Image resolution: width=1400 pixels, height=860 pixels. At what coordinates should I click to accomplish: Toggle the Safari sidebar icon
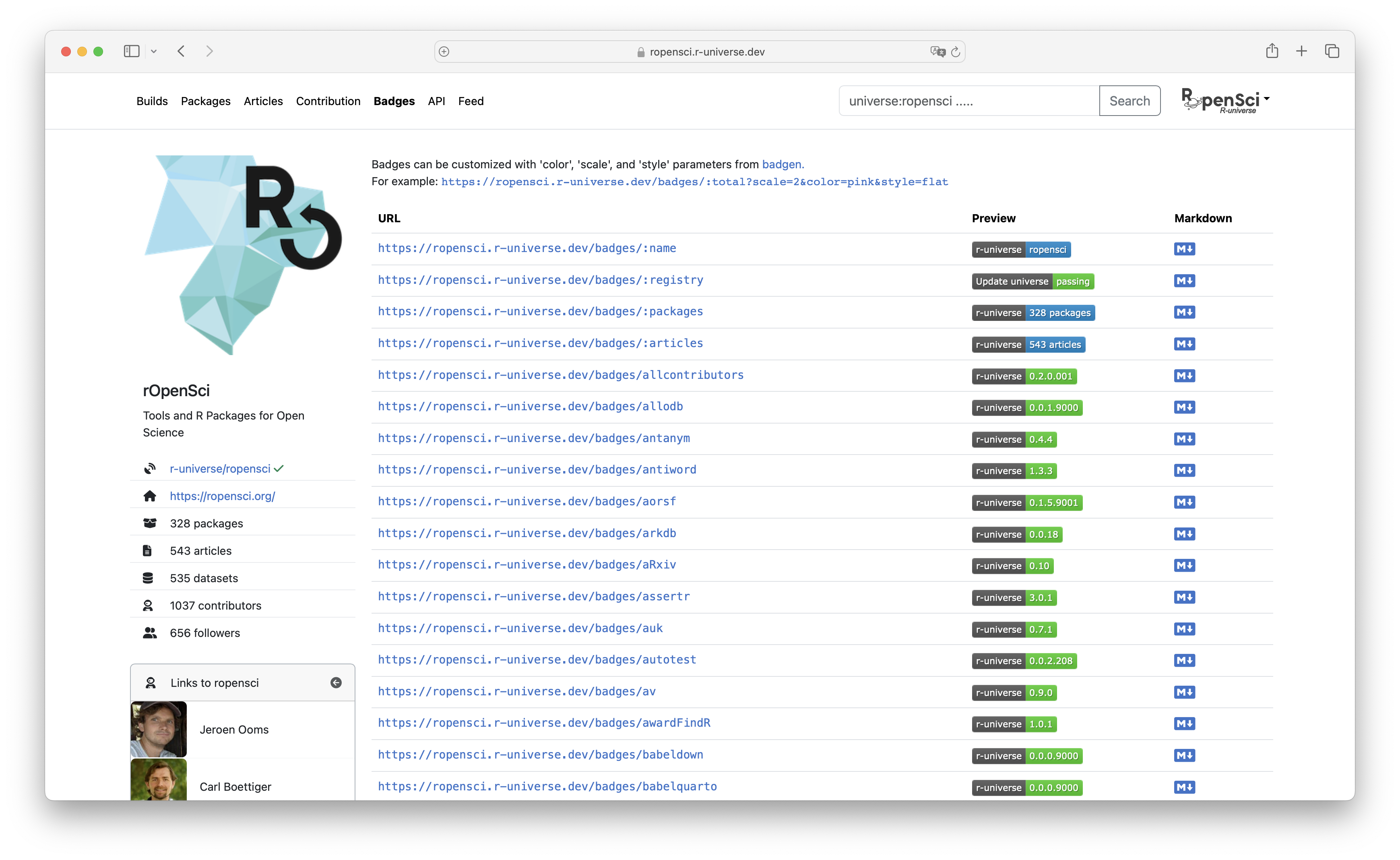(x=131, y=51)
